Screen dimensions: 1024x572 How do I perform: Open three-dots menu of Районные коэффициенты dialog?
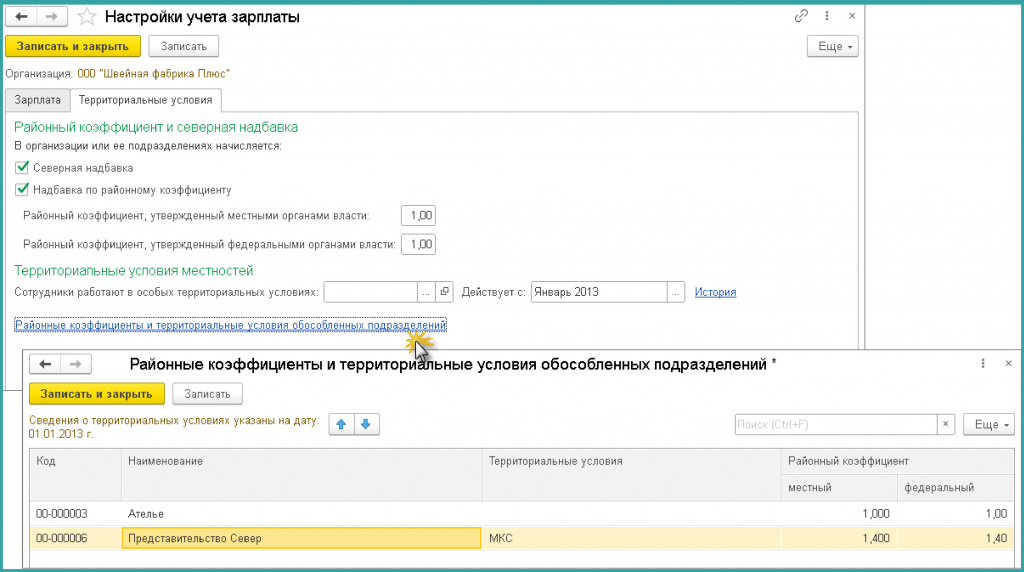[x=983, y=364]
